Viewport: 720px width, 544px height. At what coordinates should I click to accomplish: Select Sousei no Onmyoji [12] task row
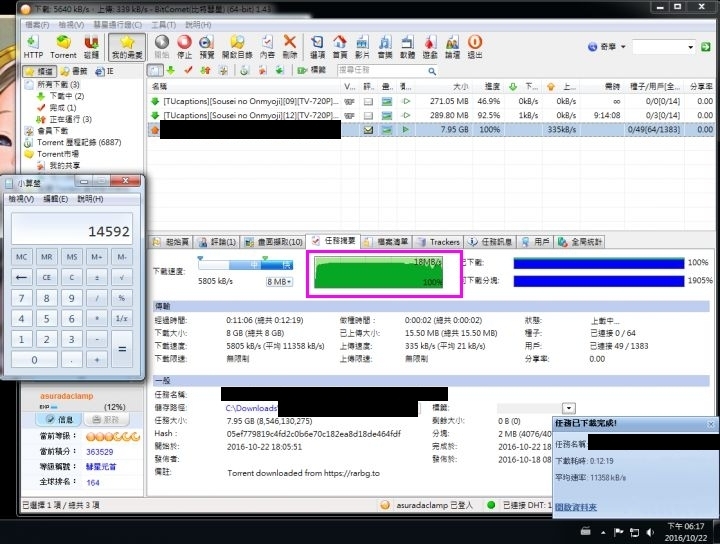pyautogui.click(x=431, y=115)
